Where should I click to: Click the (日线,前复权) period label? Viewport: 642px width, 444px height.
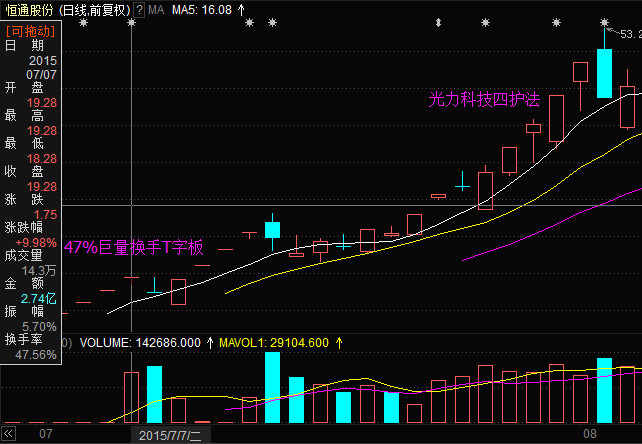95,10
